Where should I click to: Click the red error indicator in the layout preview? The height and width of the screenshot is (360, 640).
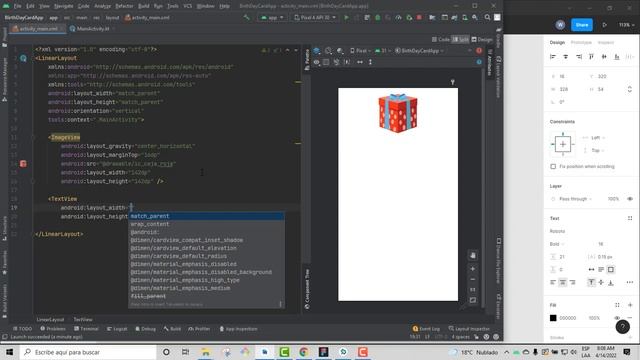(x=479, y=51)
